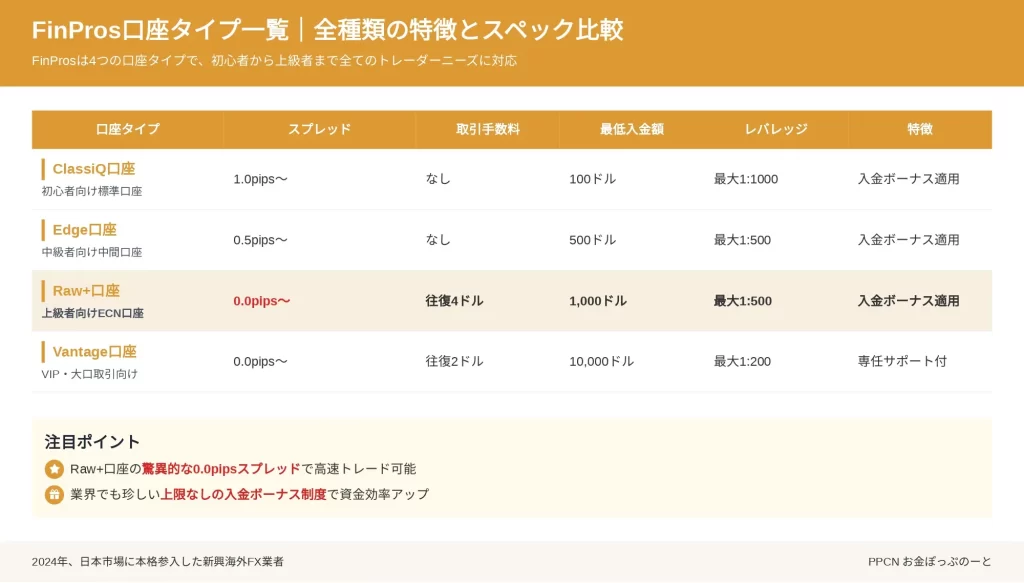
Task: Click なし fee in Edge row
Action: (x=438, y=240)
